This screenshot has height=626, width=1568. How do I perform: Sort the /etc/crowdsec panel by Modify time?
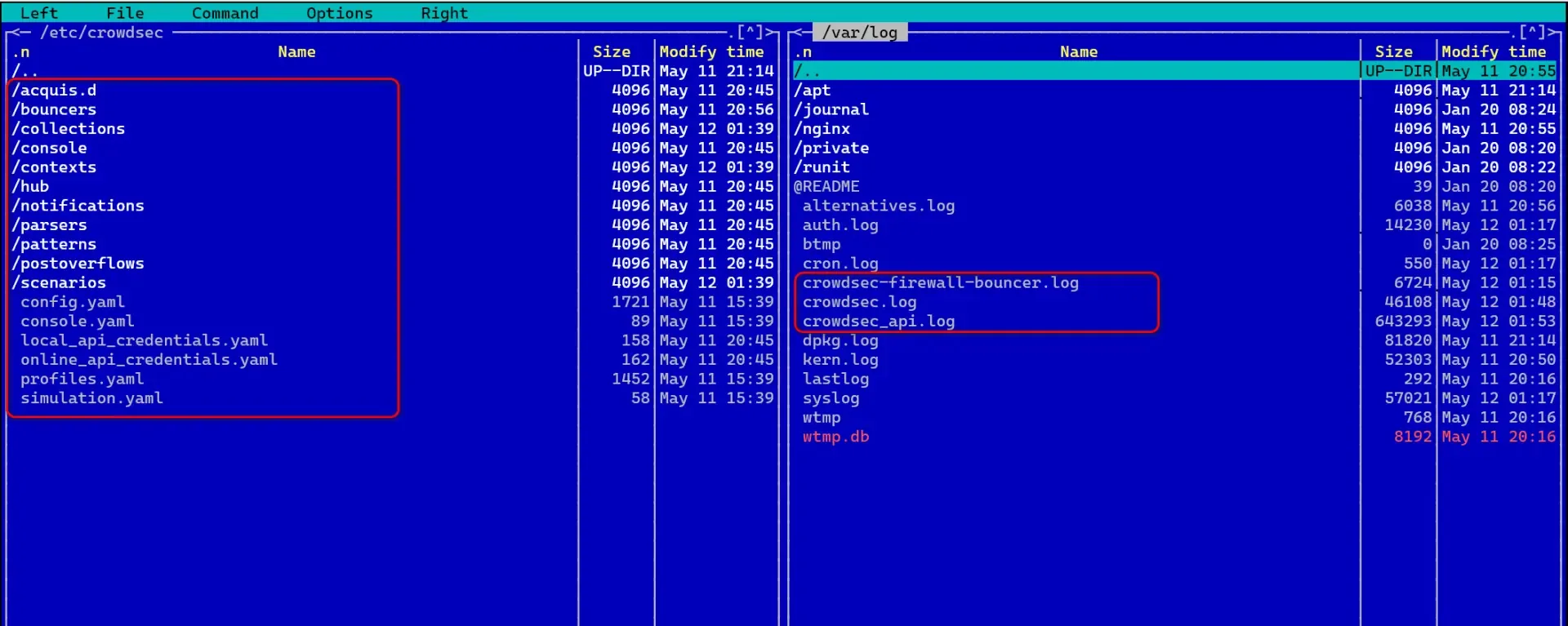[712, 51]
